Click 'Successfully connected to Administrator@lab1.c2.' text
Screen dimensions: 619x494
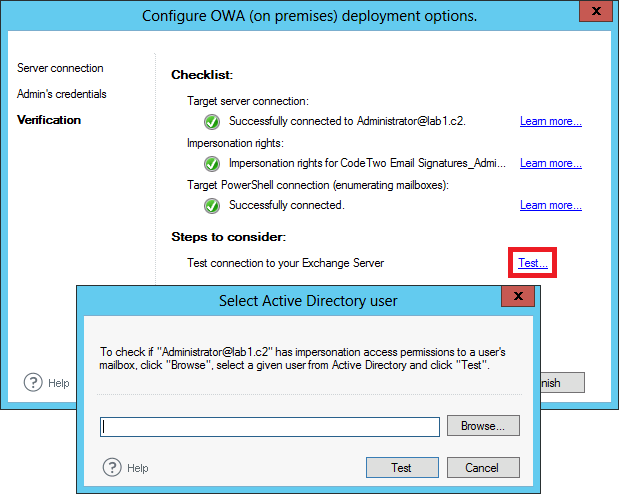[x=347, y=121]
